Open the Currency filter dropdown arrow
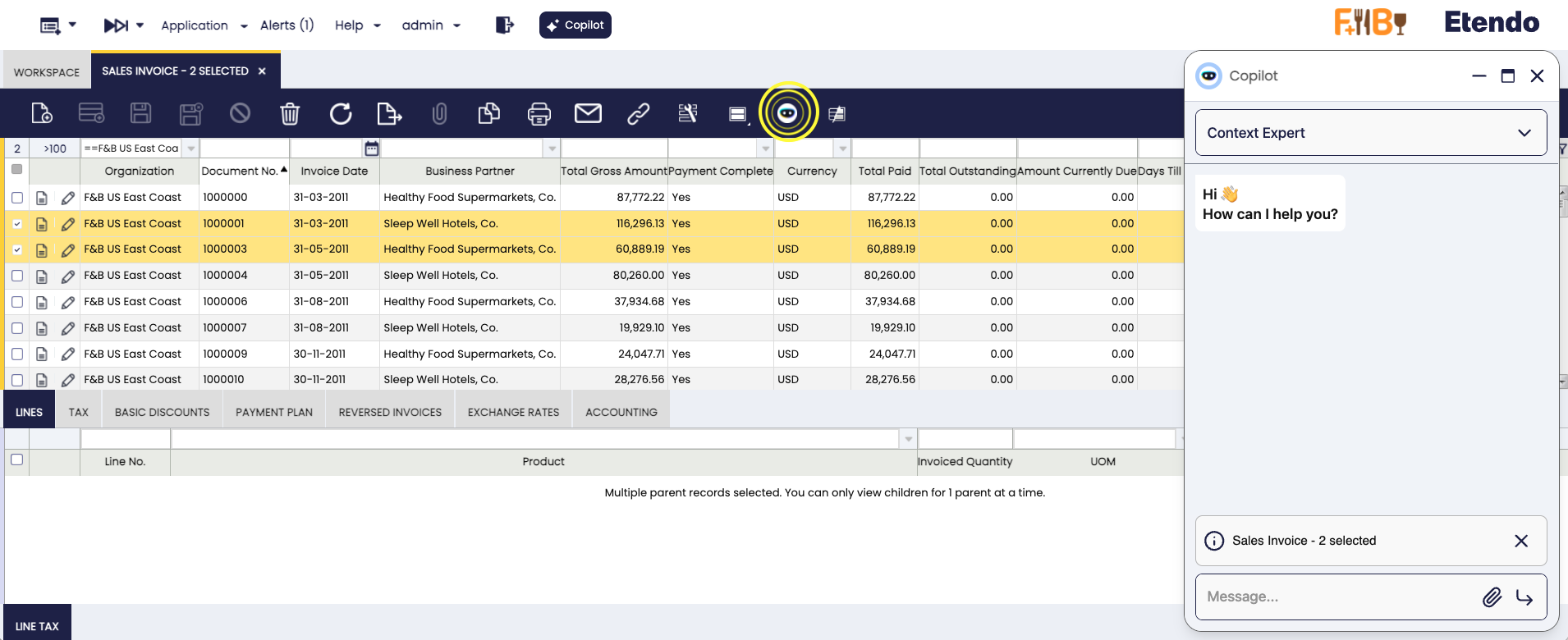Image resolution: width=1568 pixels, height=640 pixels. [842, 149]
